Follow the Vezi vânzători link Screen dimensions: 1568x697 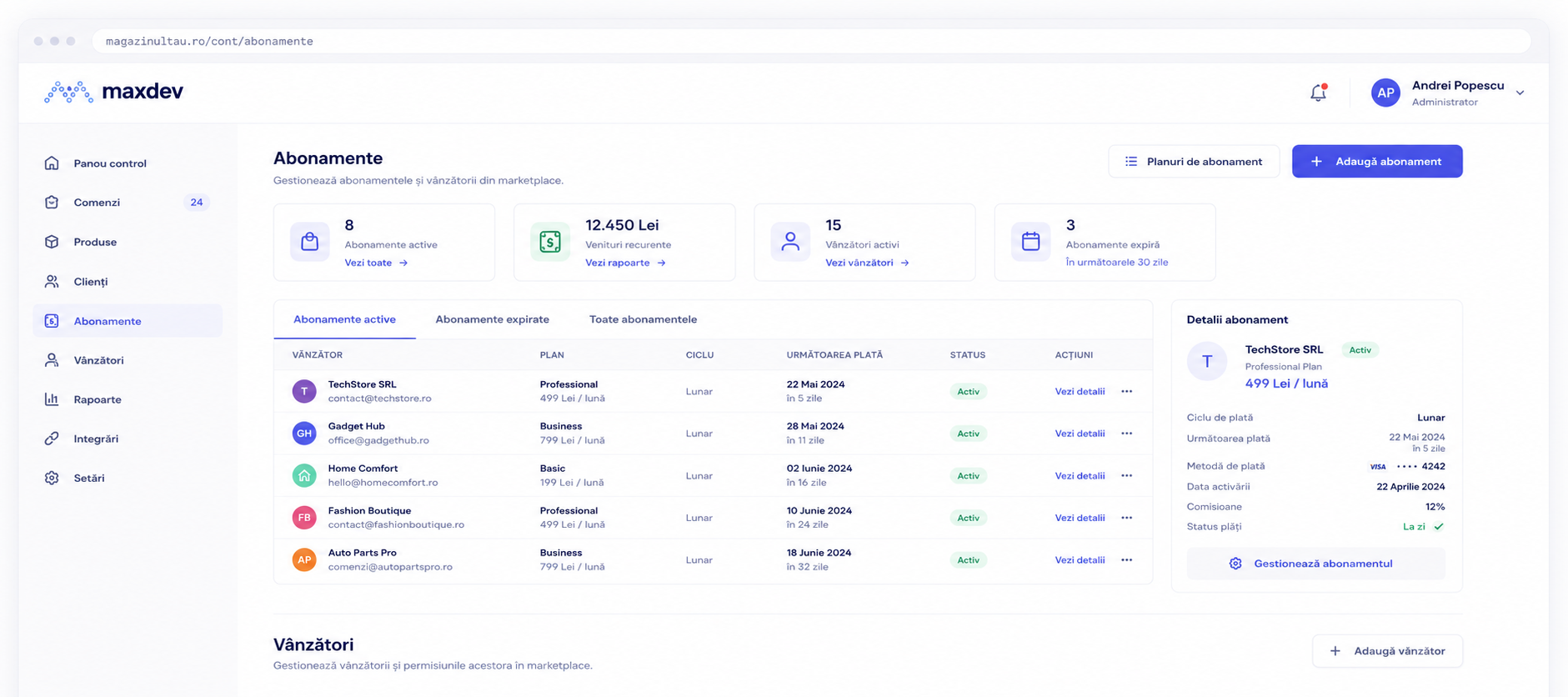(x=867, y=263)
